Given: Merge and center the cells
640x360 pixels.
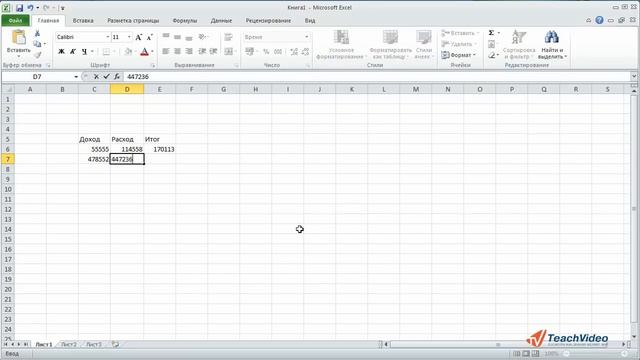Looking at the screenshot, I should (x=228, y=51).
